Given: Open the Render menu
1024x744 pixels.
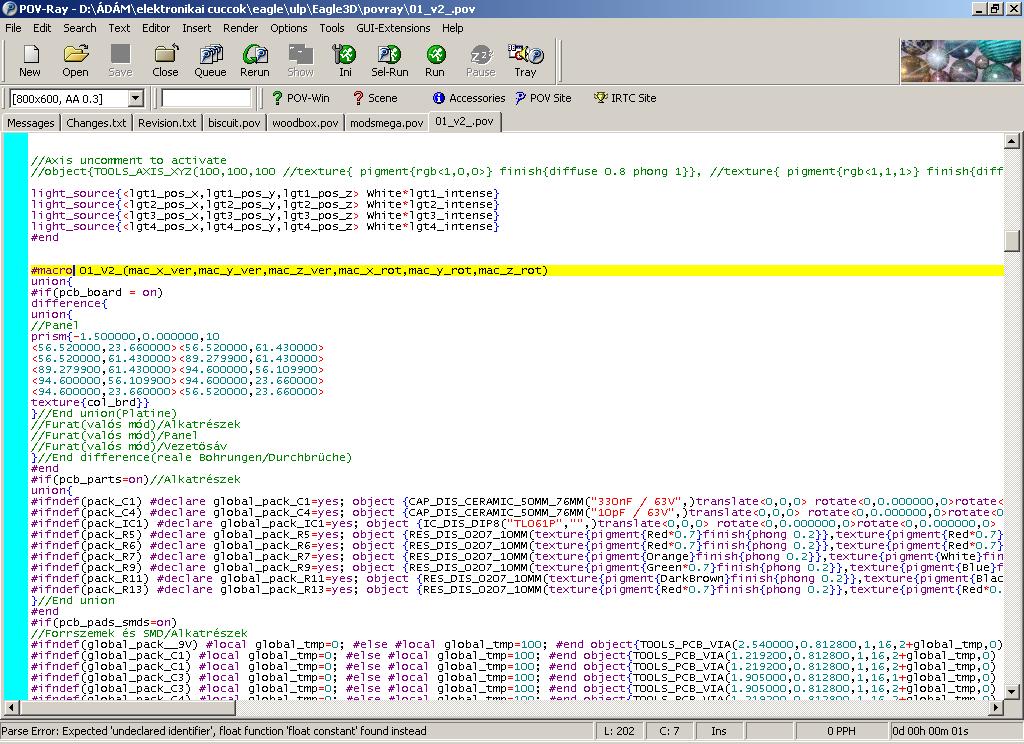Looking at the screenshot, I should click(x=240, y=28).
